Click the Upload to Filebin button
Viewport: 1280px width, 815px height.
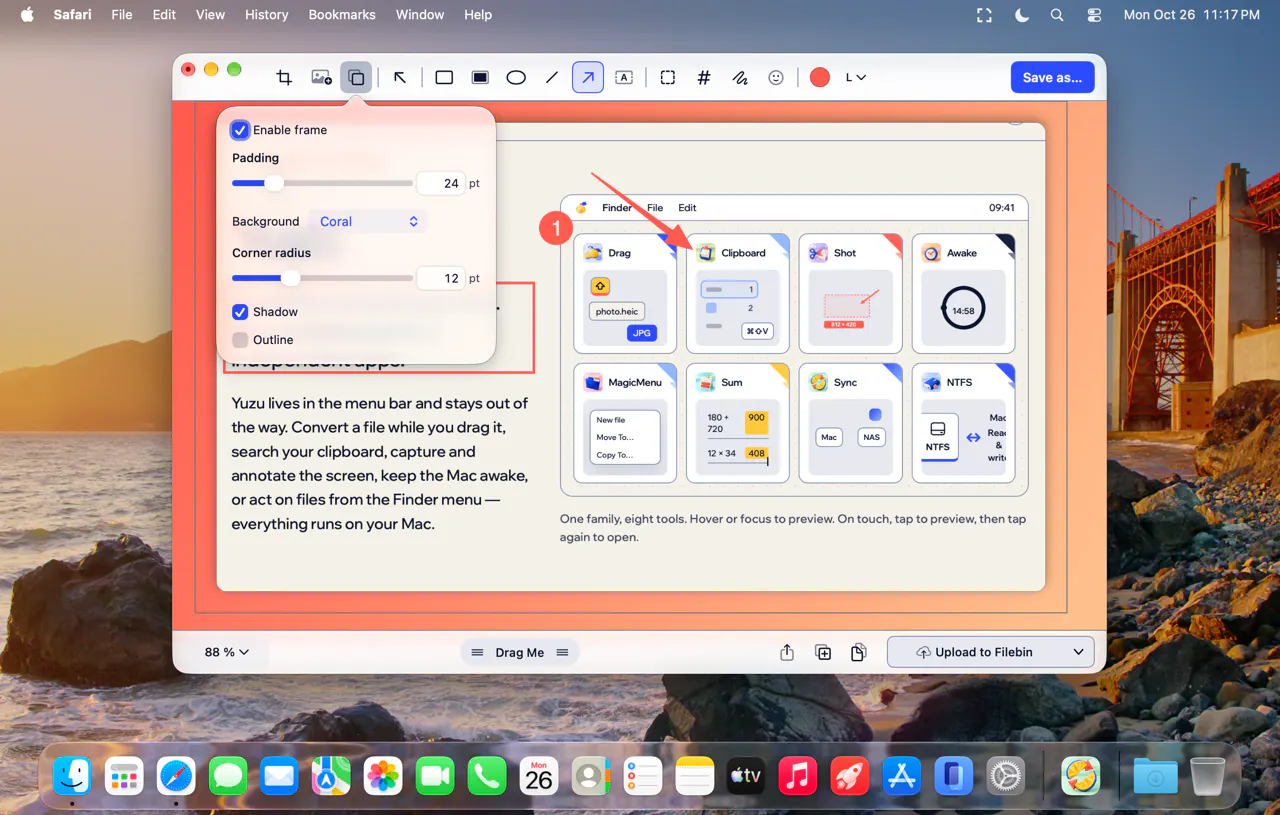pos(975,652)
